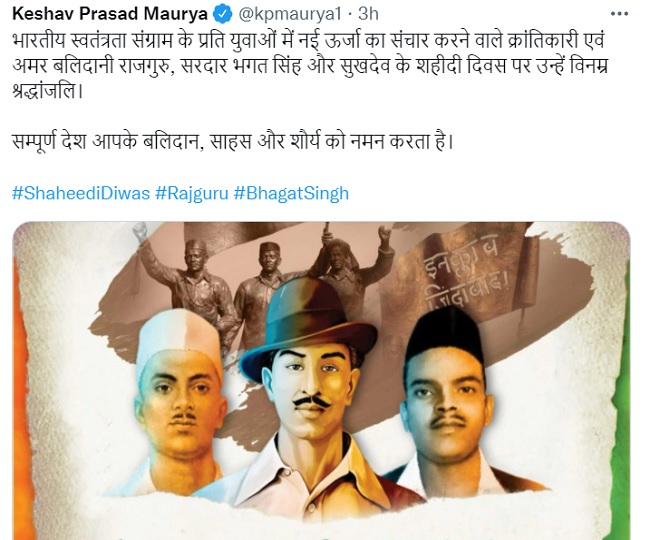Open the @kpmaurya1 handle link

(x=290, y=15)
